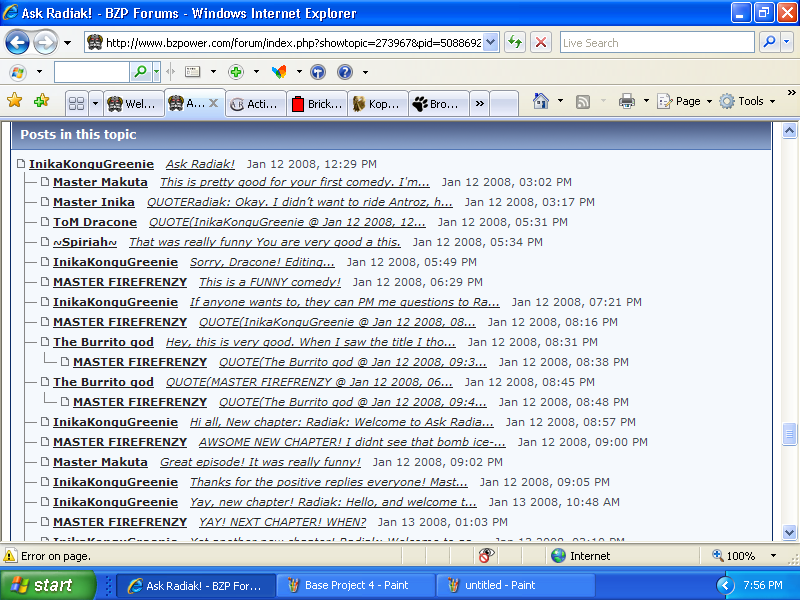Viewport: 800px width, 600px height.
Task: Click the Add to Favorites icon
Action: (41, 101)
